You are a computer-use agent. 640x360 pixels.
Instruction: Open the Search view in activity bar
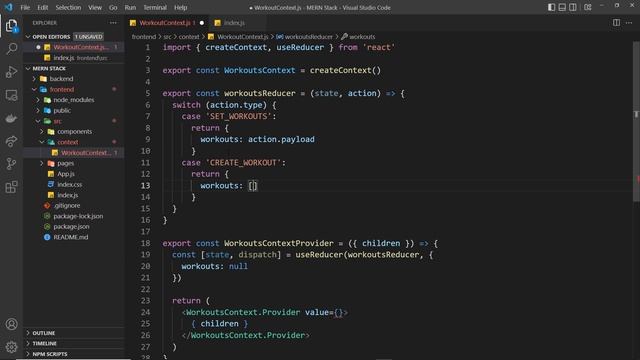tap(11, 49)
